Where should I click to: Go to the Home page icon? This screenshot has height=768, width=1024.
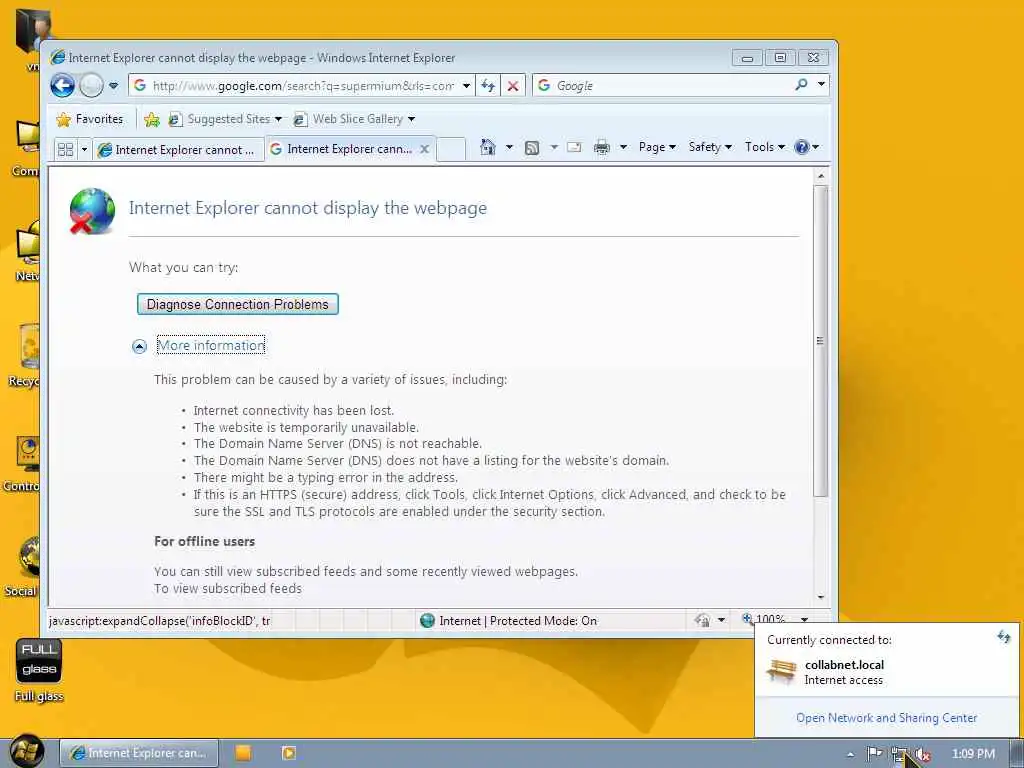point(487,147)
